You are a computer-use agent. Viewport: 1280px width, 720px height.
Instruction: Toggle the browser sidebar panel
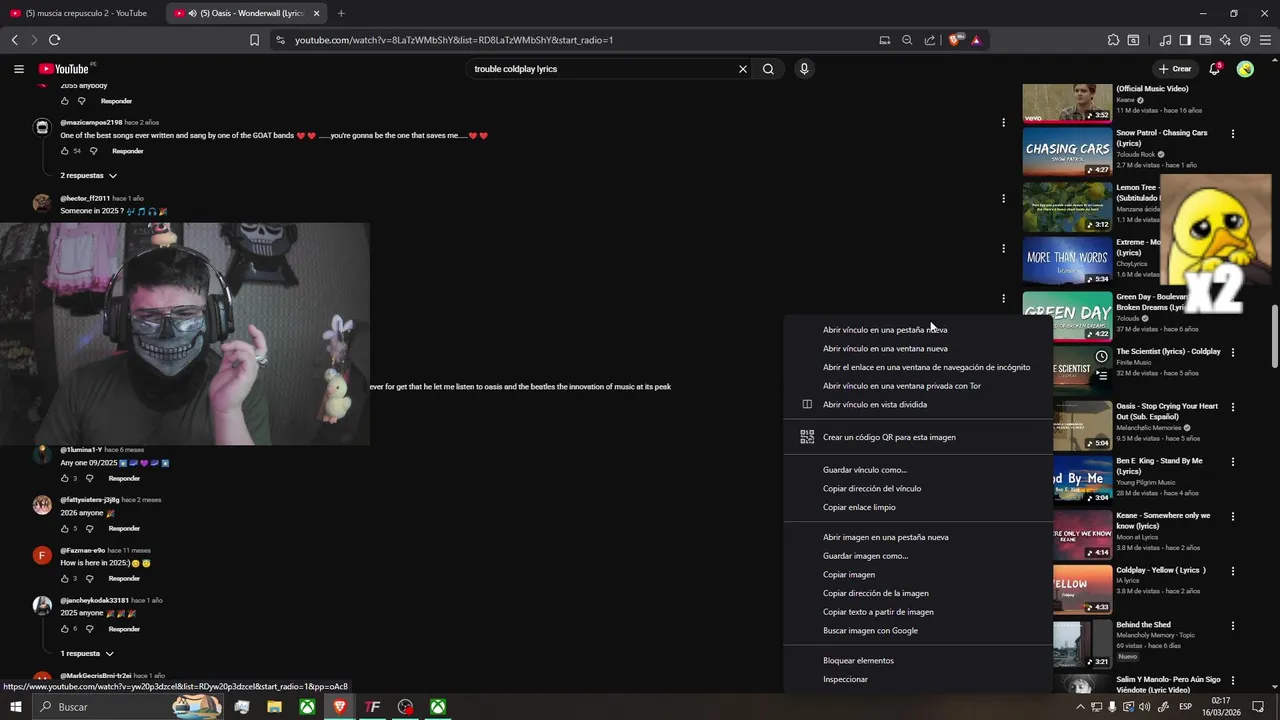tap(1185, 40)
